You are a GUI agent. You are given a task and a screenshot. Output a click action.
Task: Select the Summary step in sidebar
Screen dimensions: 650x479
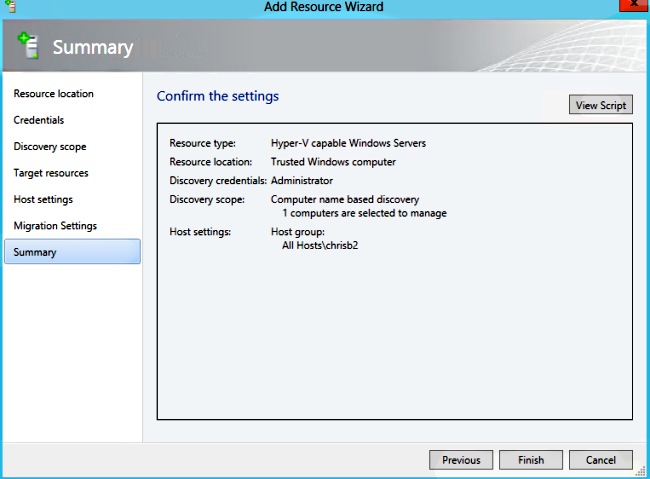[x=73, y=251]
